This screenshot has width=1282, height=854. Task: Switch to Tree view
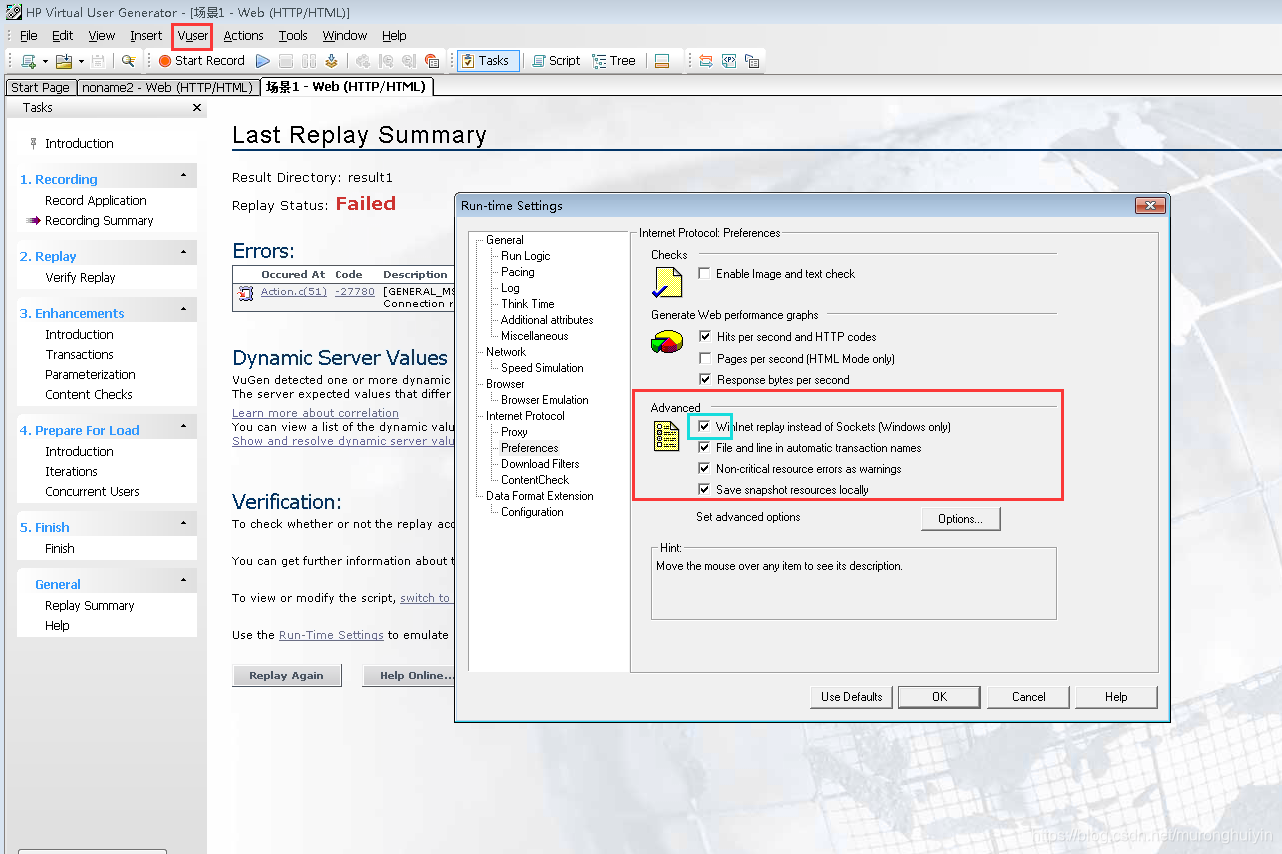click(614, 61)
